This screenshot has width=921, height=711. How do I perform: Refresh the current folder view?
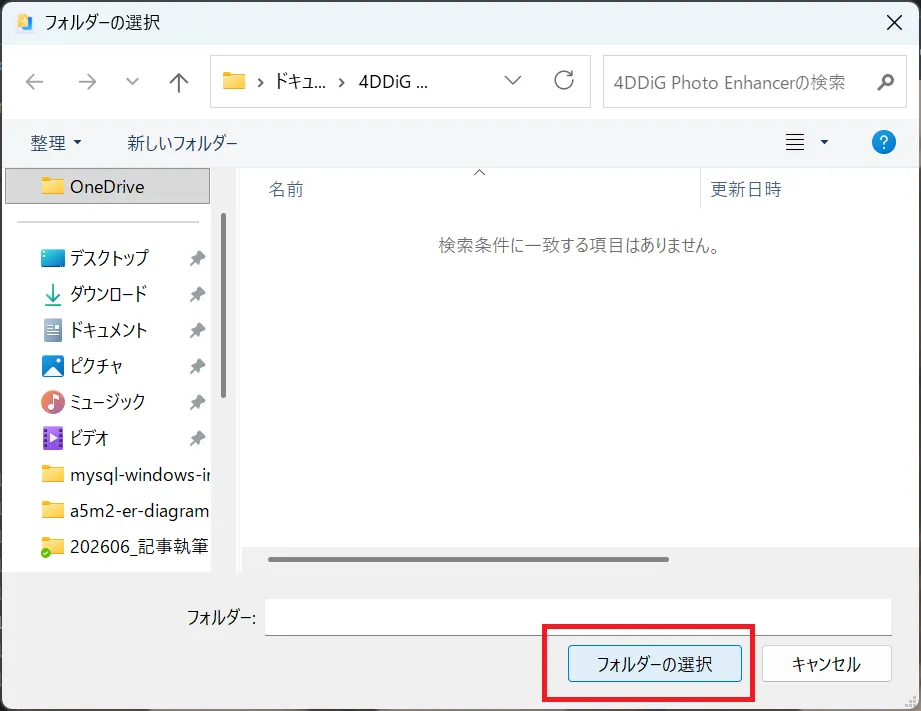click(564, 81)
